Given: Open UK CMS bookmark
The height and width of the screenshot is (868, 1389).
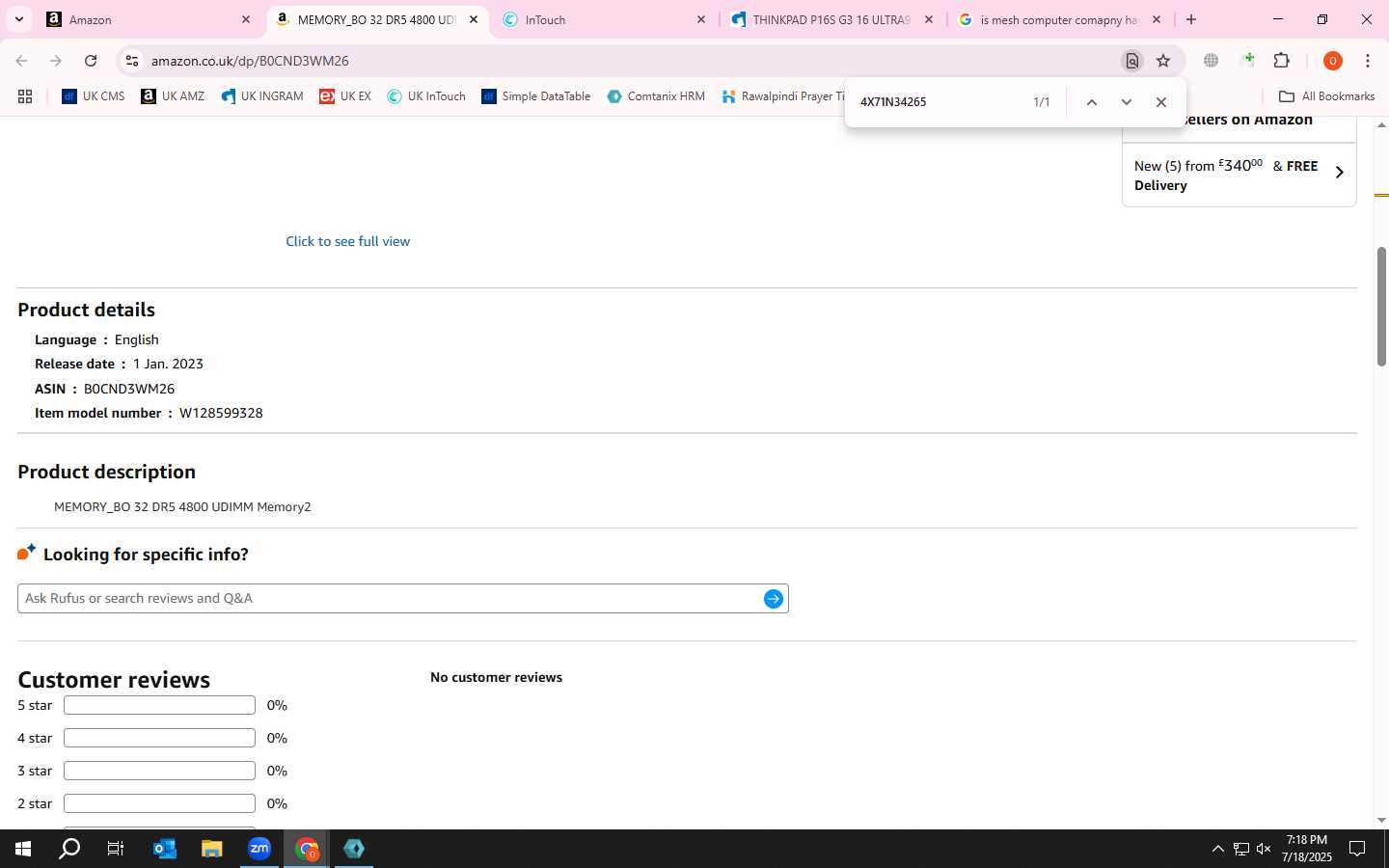Looking at the screenshot, I should point(93,96).
